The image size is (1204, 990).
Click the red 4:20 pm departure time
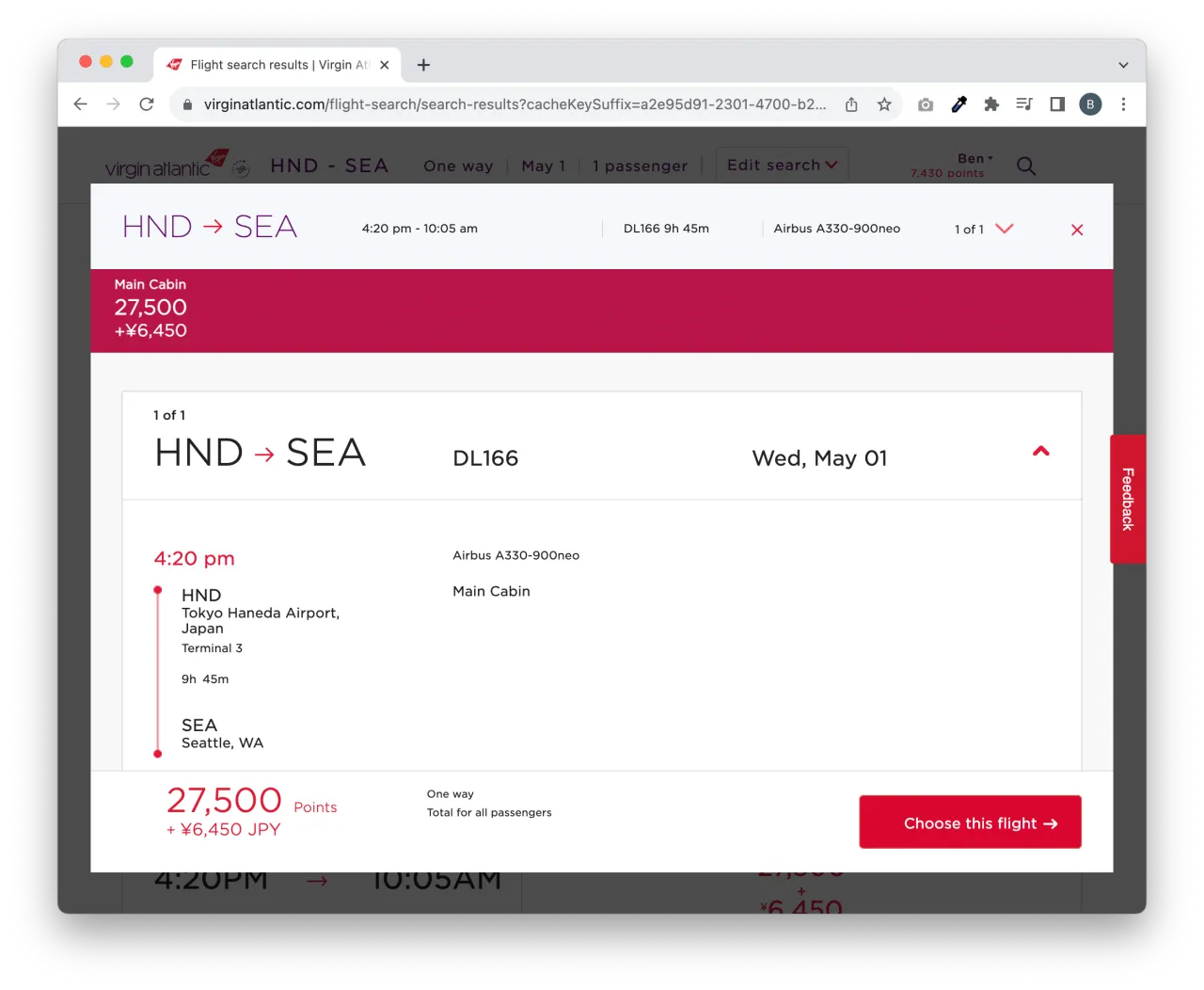[x=194, y=558]
